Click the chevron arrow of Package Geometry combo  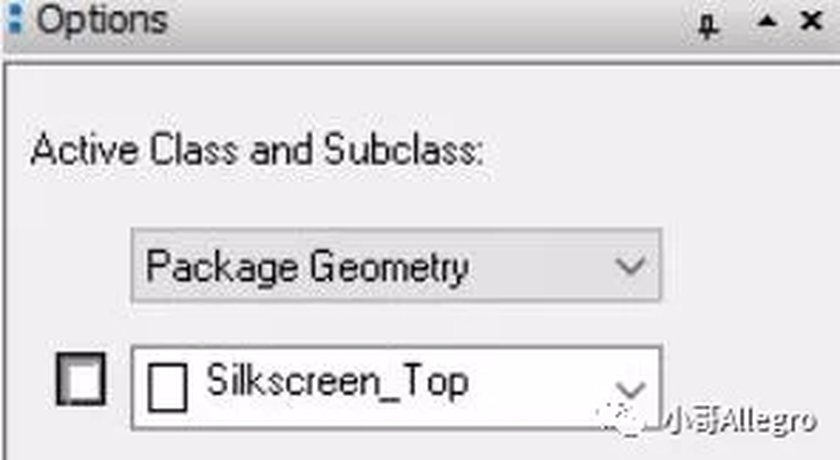[x=630, y=266]
